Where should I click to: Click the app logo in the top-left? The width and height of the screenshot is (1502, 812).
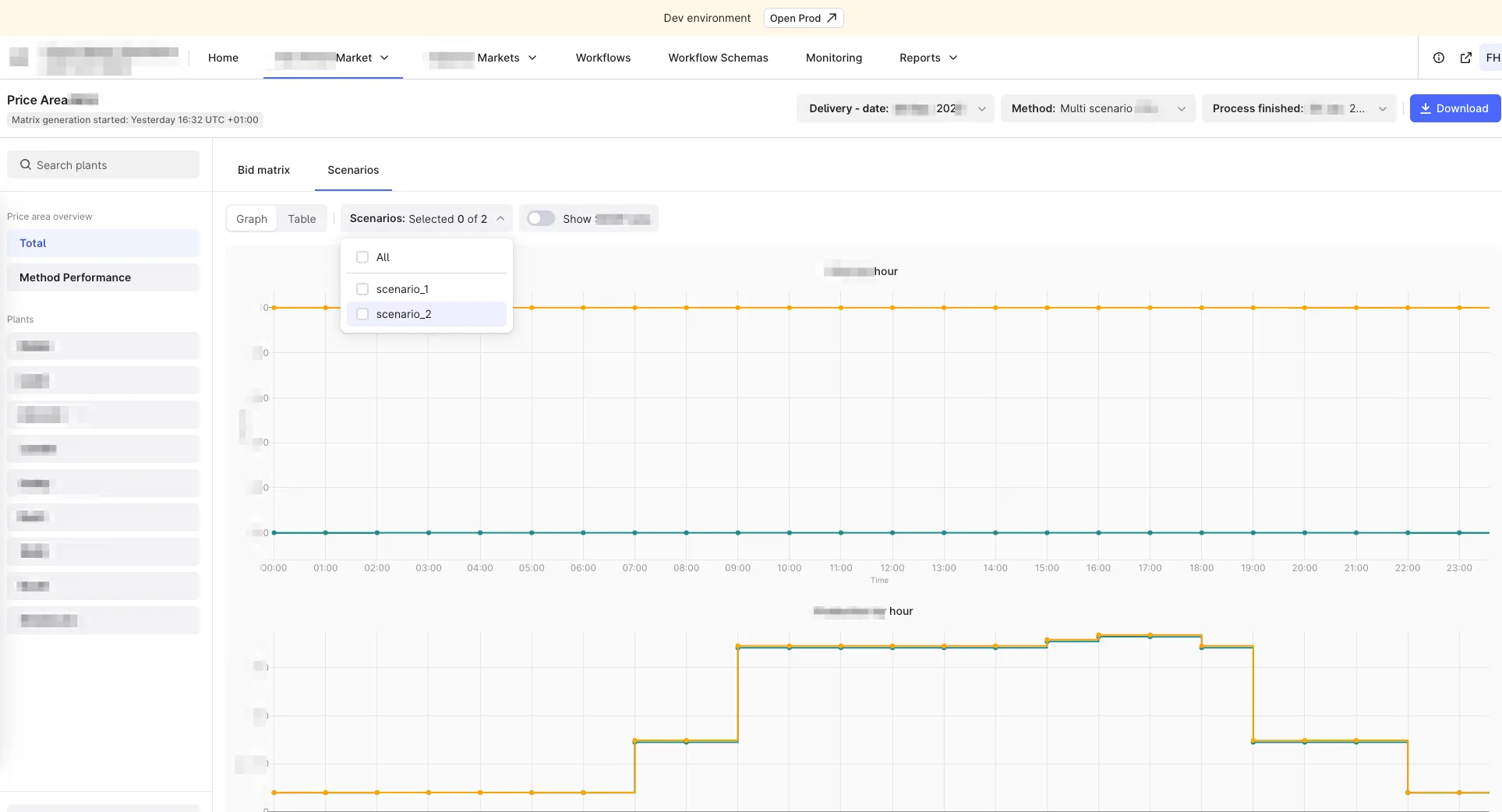click(x=19, y=57)
